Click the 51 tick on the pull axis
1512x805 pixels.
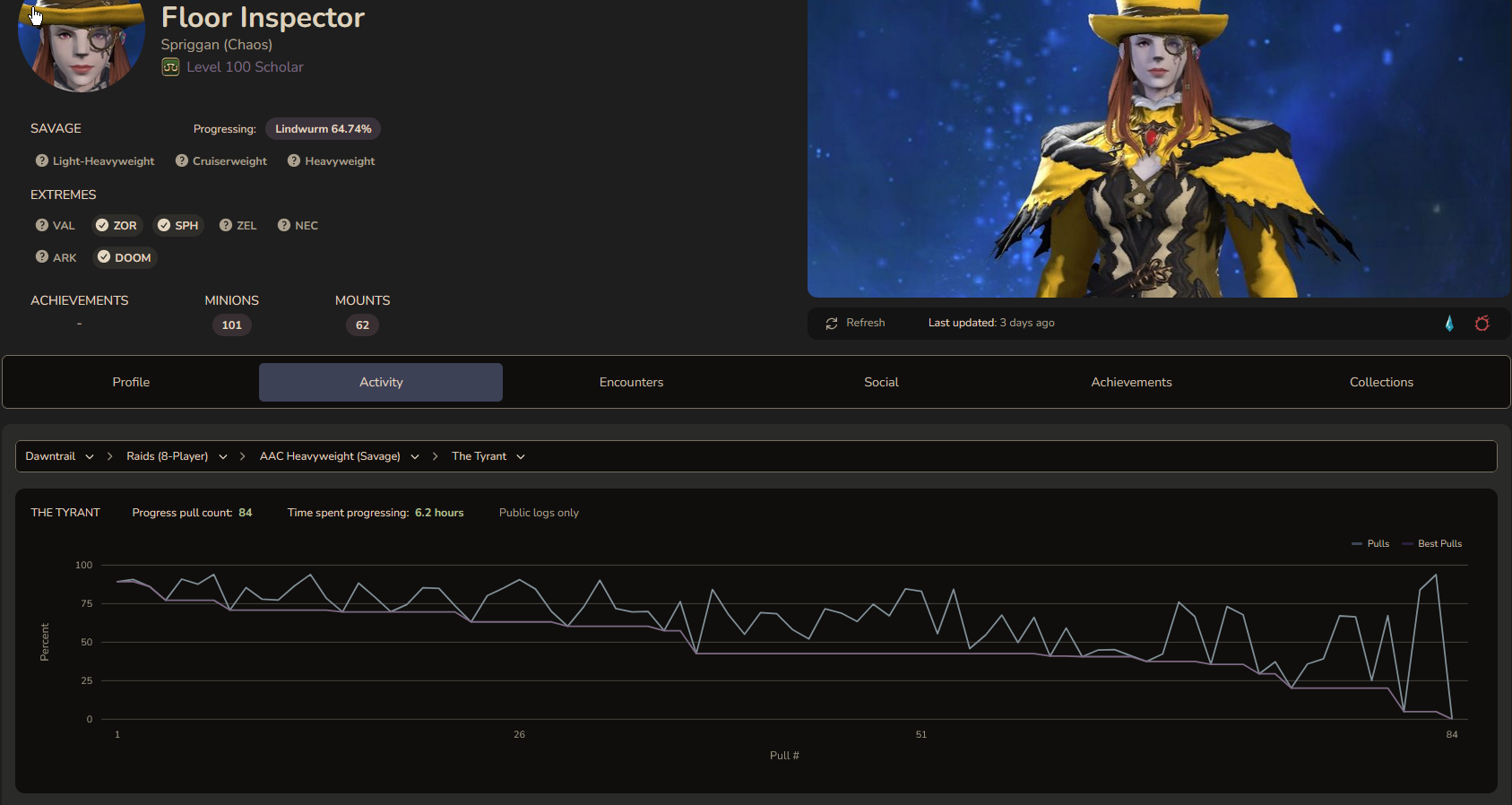[921, 734]
